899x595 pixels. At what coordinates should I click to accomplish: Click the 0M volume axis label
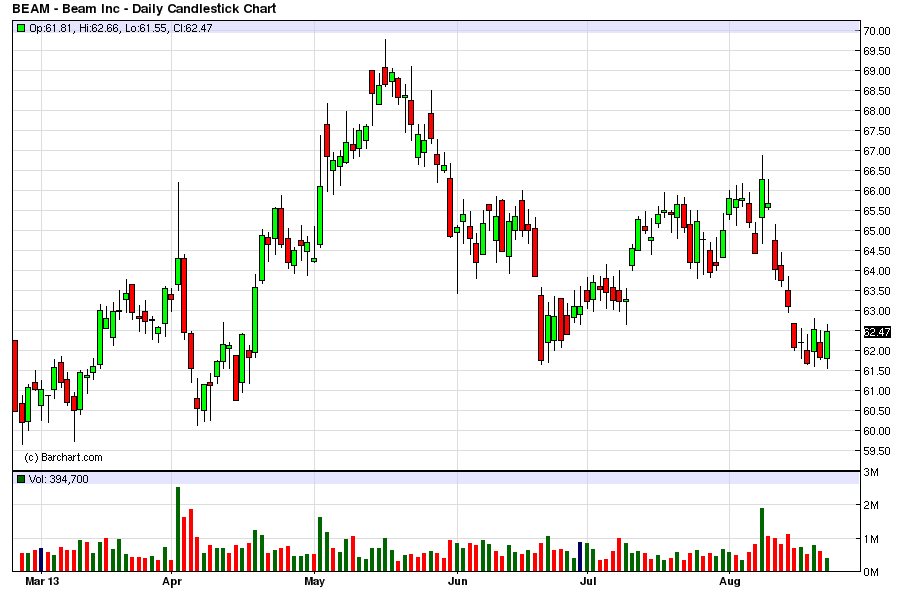click(871, 572)
